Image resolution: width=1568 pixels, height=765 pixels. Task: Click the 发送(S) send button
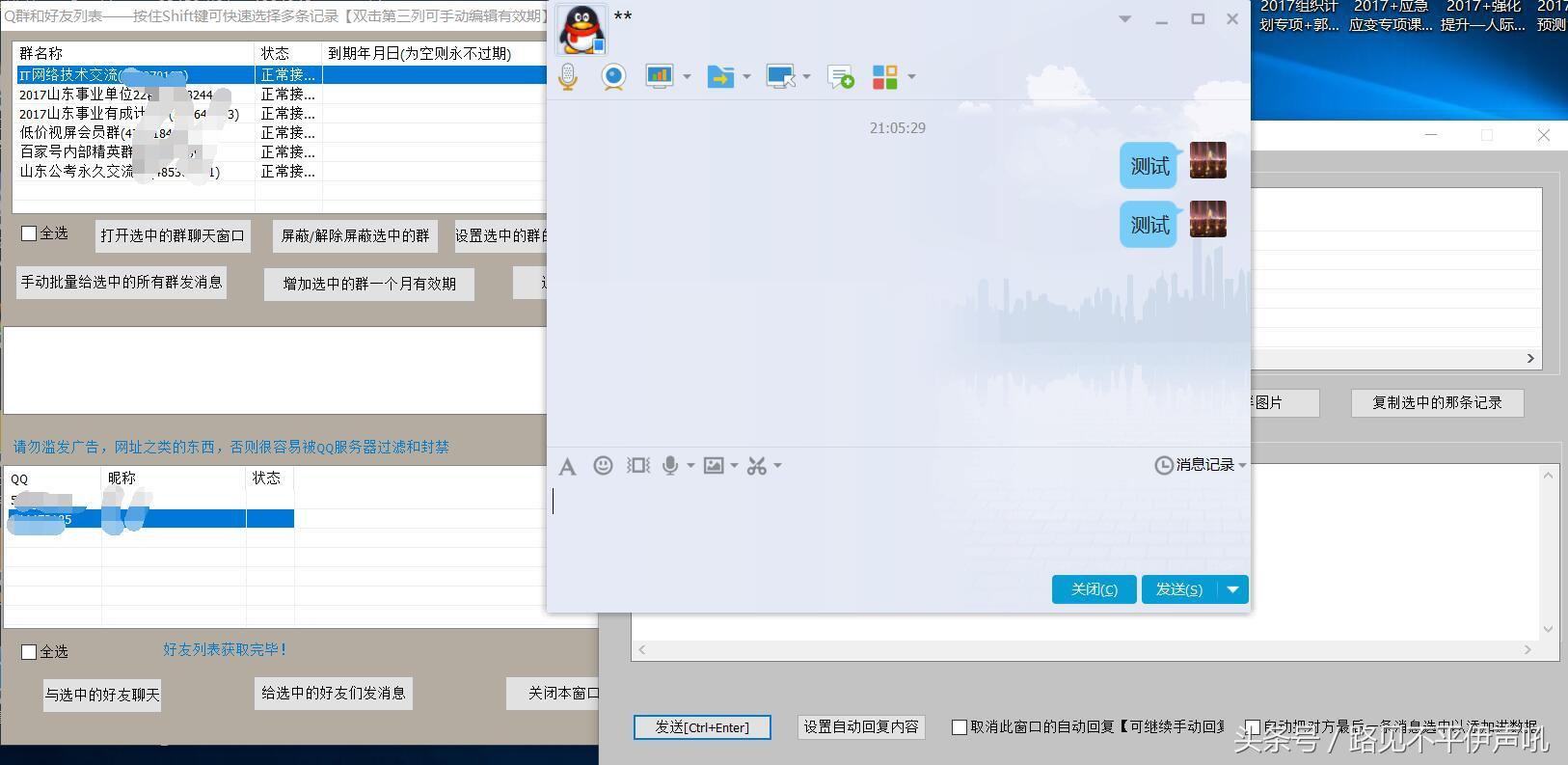[1179, 589]
